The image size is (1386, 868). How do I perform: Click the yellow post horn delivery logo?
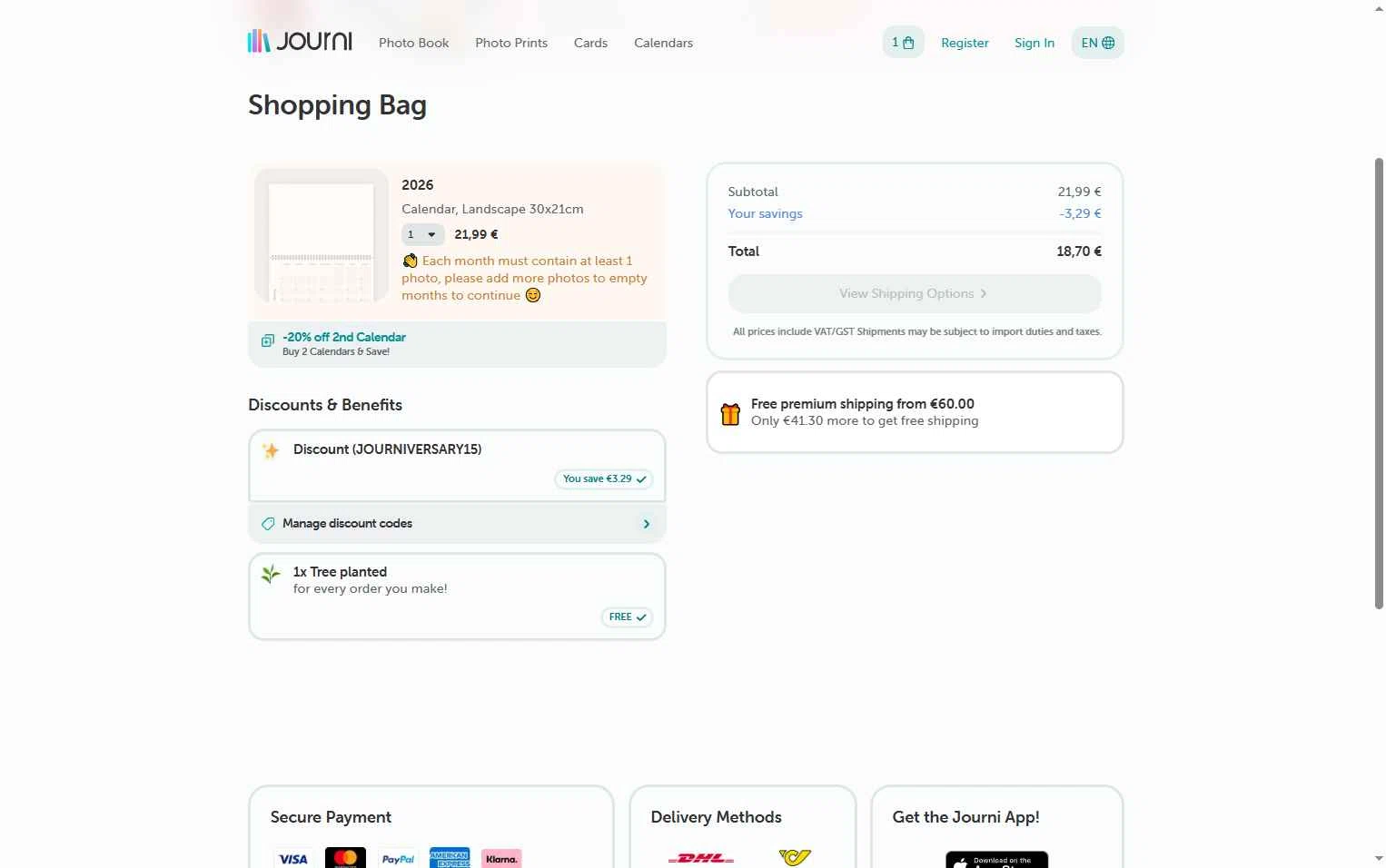(x=795, y=857)
